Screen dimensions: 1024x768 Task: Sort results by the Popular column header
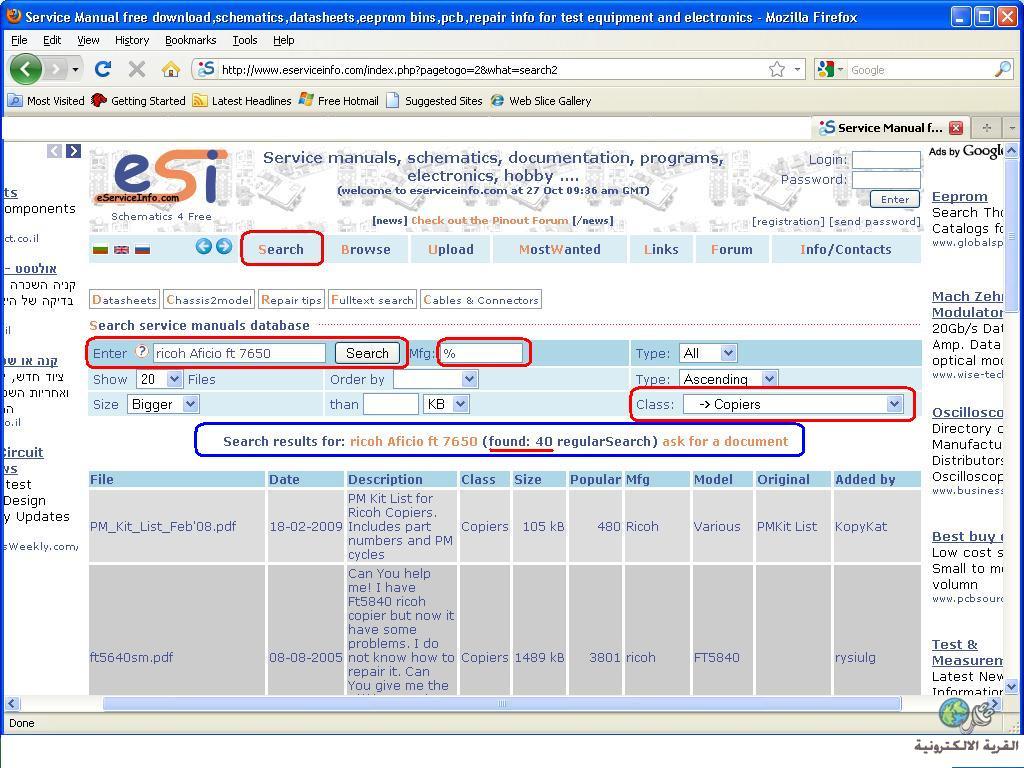pos(595,479)
